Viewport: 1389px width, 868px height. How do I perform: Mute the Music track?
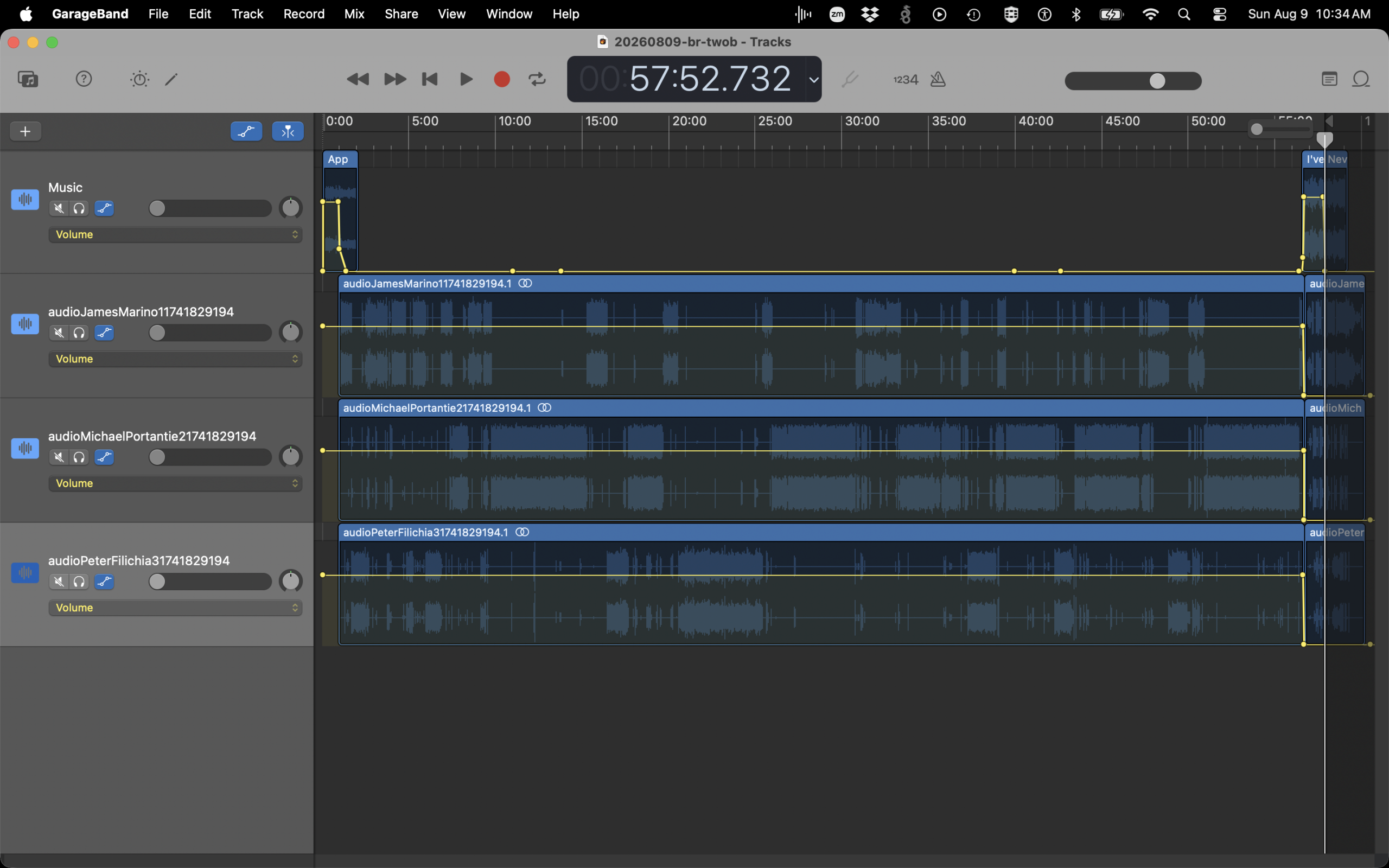coord(59,208)
